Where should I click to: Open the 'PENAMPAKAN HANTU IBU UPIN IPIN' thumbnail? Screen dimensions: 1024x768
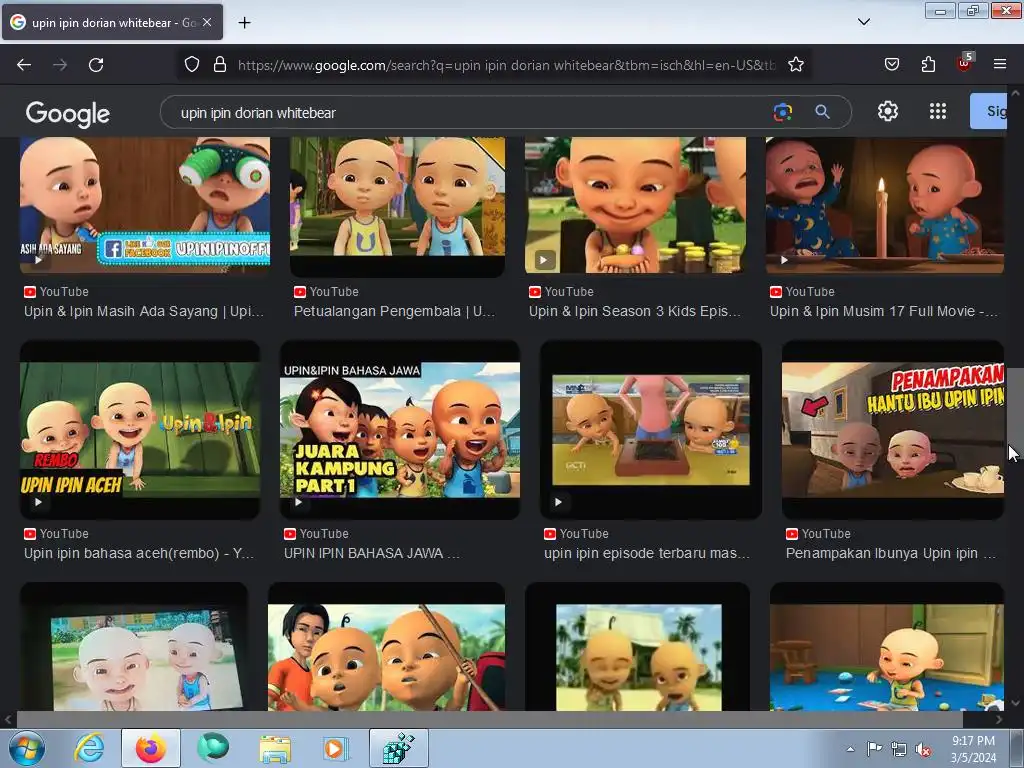[893, 430]
